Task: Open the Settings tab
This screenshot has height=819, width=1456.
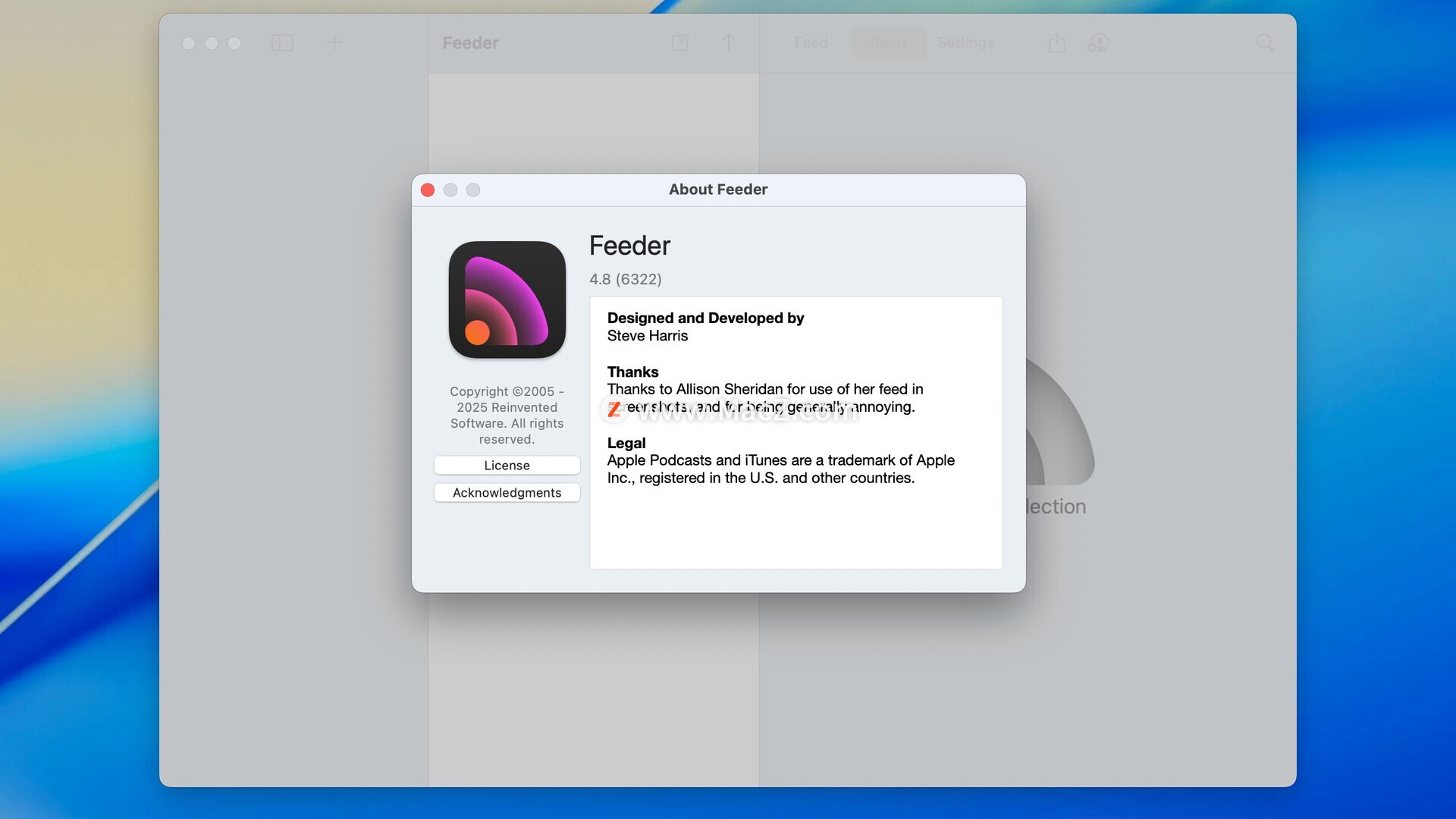Action: (x=965, y=43)
